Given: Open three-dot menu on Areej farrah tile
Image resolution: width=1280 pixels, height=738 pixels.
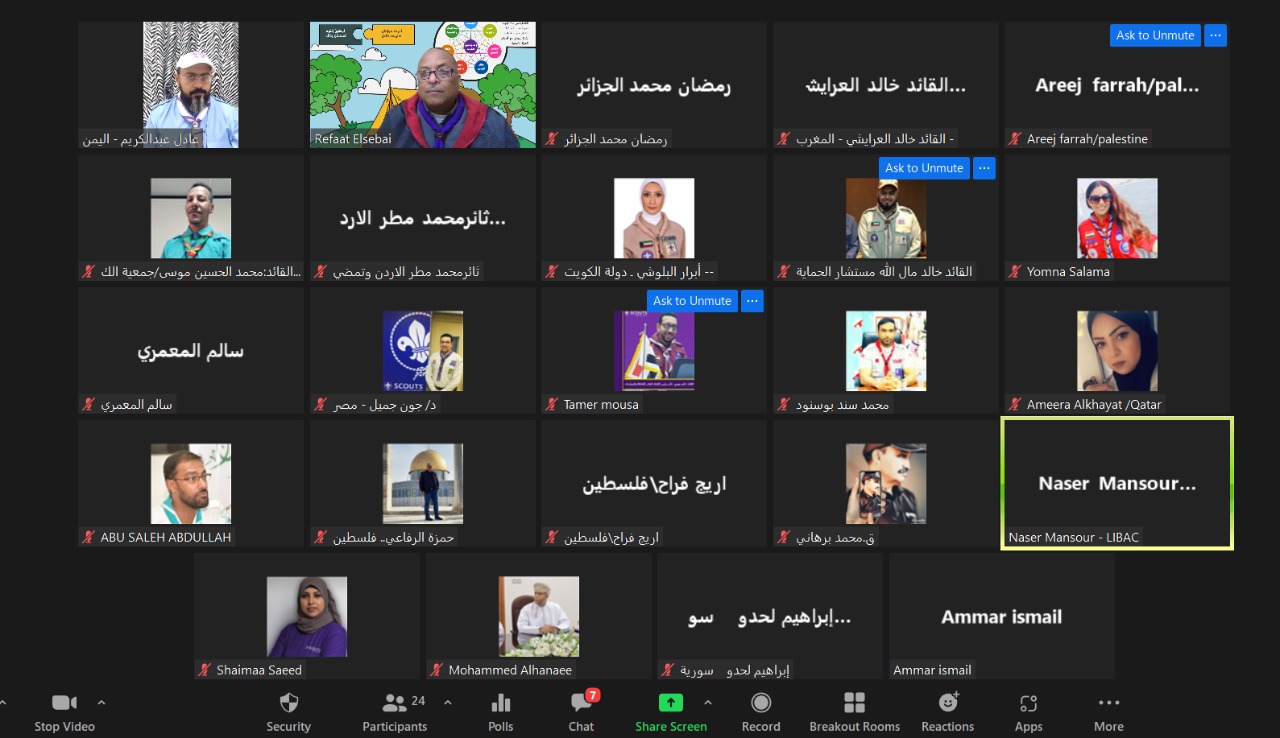Looking at the screenshot, I should (1215, 35).
